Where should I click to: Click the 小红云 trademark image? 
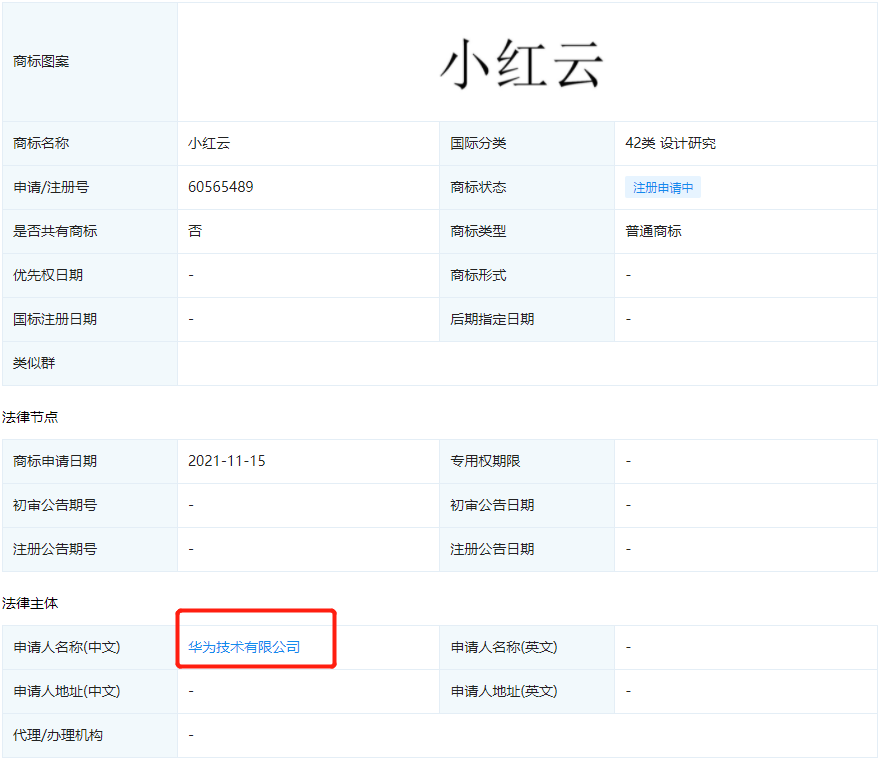tap(521, 64)
